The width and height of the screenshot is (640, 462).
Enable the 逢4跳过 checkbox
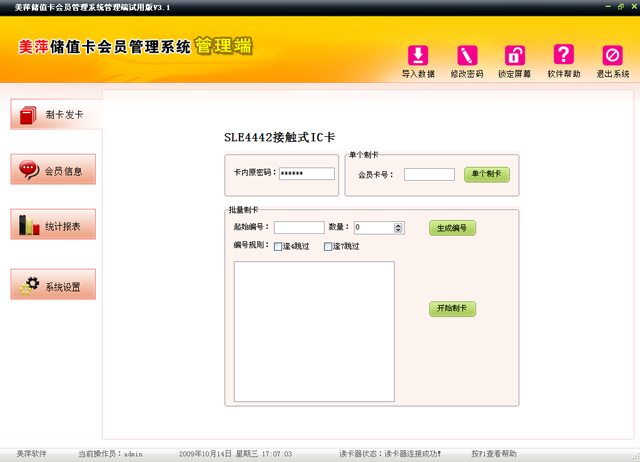tap(278, 246)
